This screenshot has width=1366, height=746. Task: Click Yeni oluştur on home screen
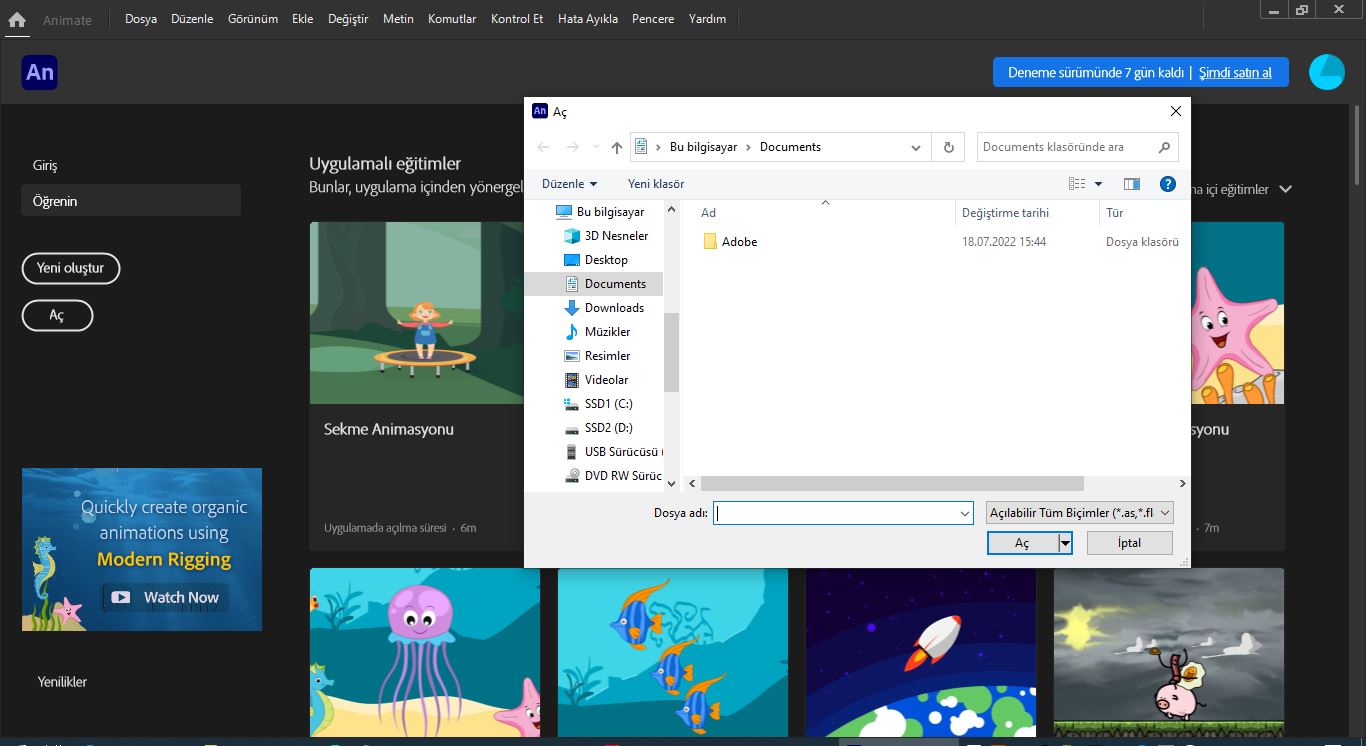[x=70, y=268]
